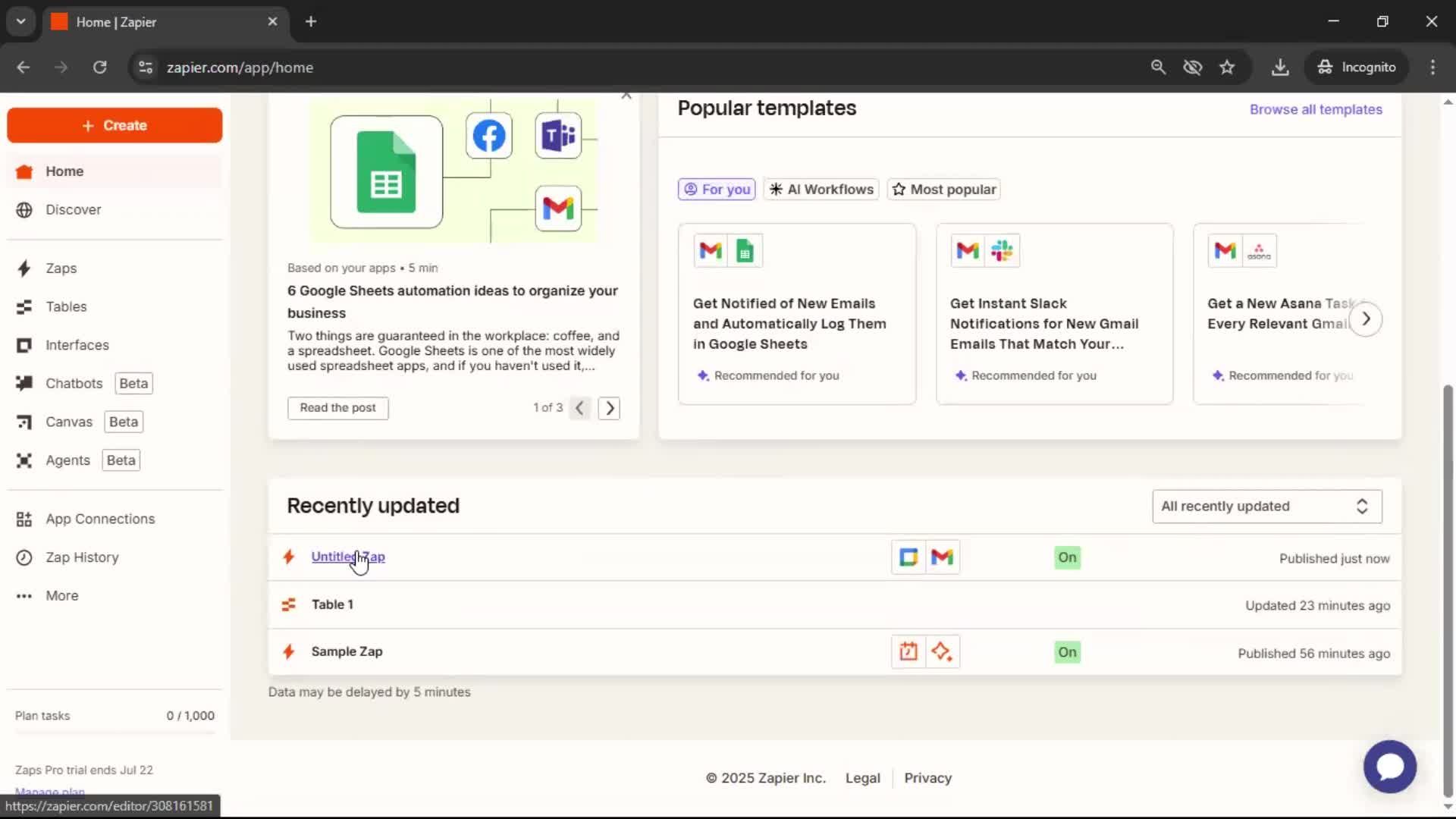Click the table icon beside Table 1
This screenshot has height=819, width=1456.
click(x=288, y=605)
